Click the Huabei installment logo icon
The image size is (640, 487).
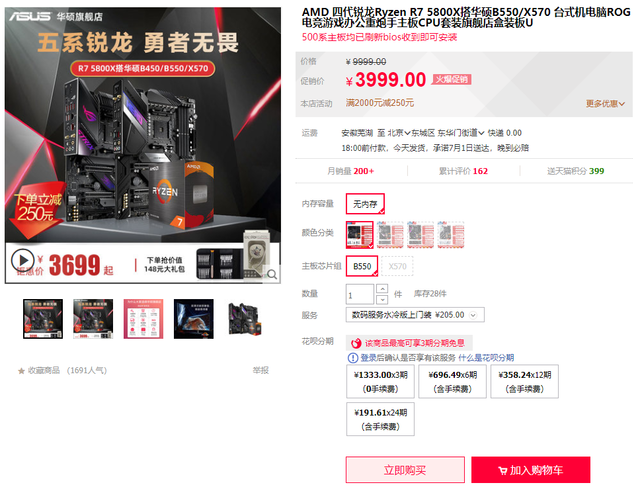coord(356,343)
